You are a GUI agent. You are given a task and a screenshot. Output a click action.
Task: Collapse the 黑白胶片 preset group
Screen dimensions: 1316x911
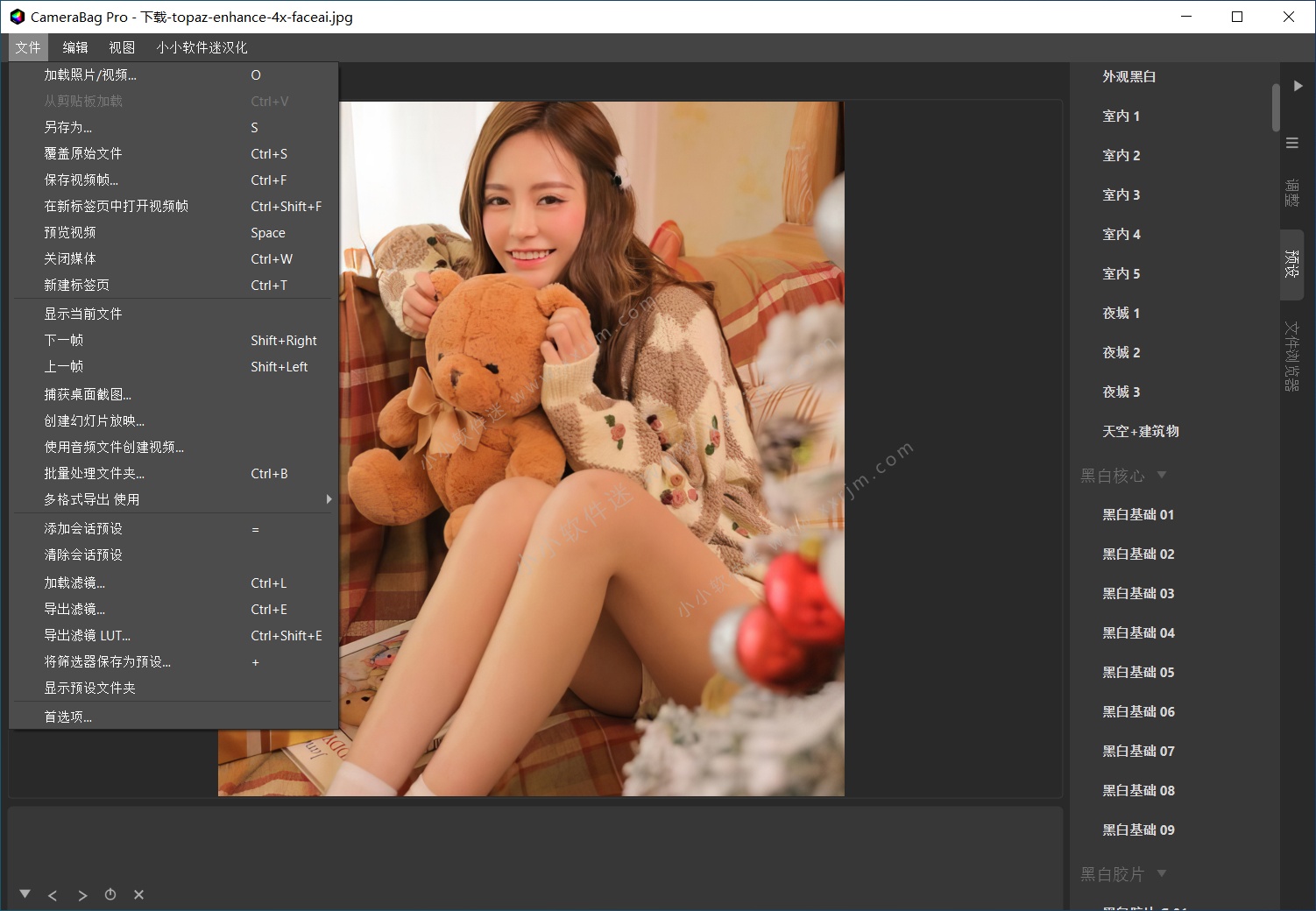click(x=1162, y=873)
